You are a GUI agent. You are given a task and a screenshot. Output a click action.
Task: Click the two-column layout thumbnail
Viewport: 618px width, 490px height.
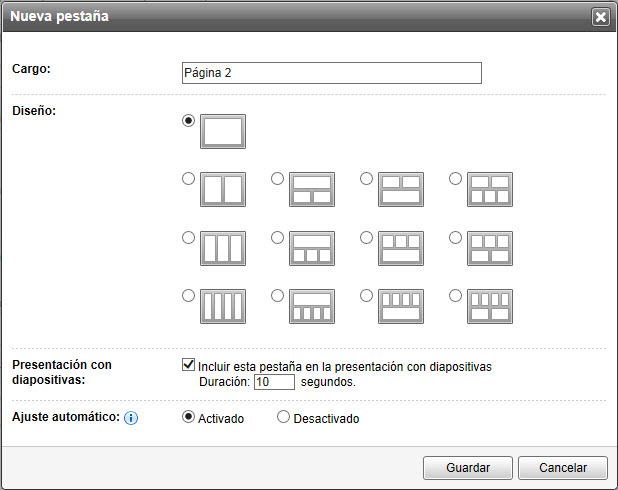[223, 189]
